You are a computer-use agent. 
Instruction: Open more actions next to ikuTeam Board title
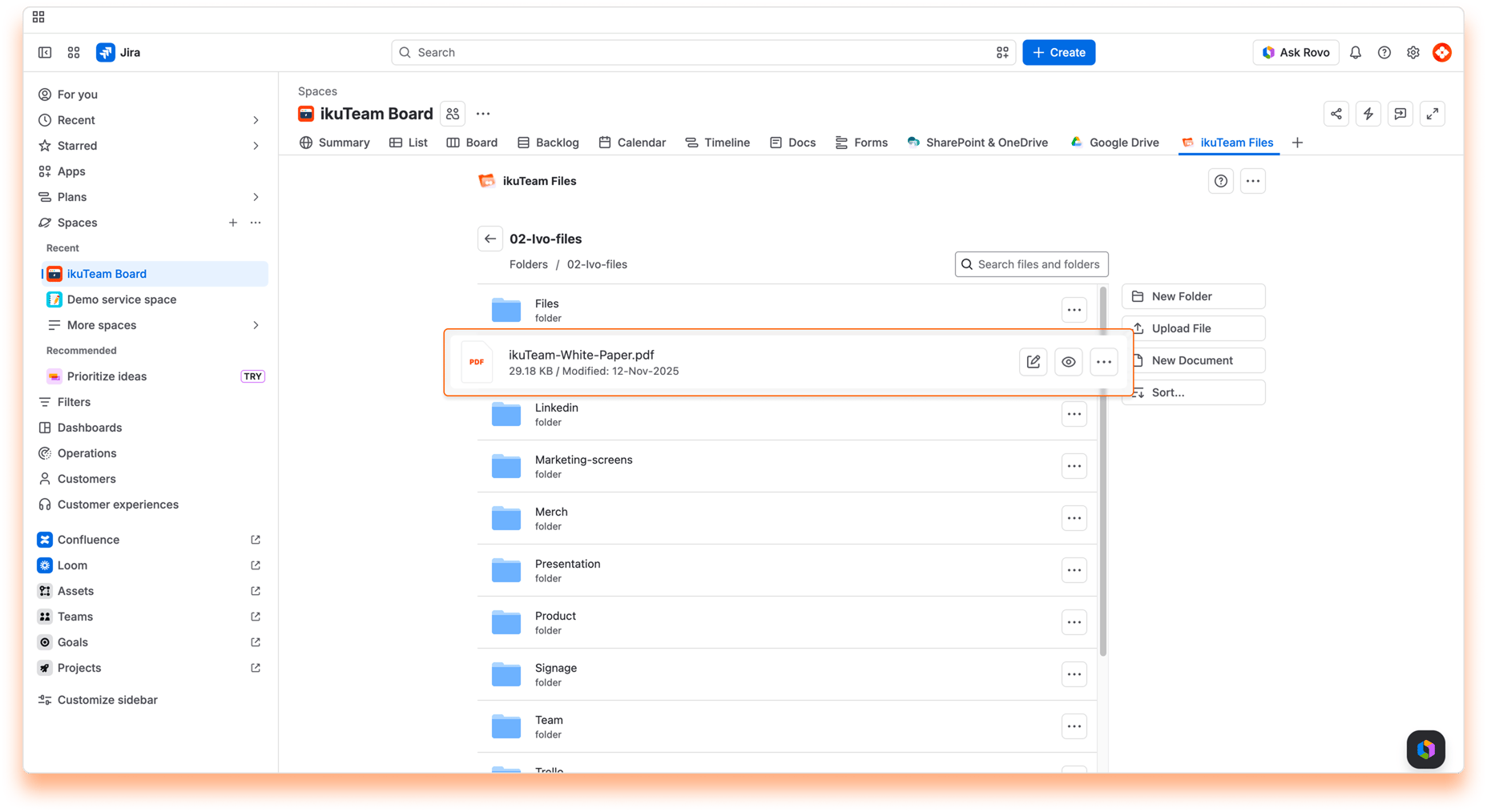point(483,114)
